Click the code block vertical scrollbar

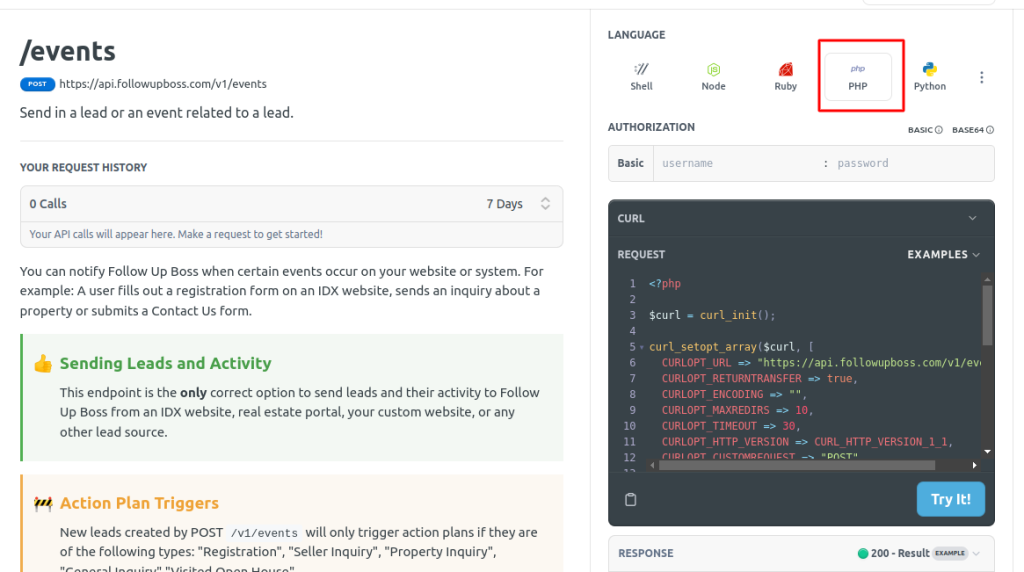[x=987, y=315]
